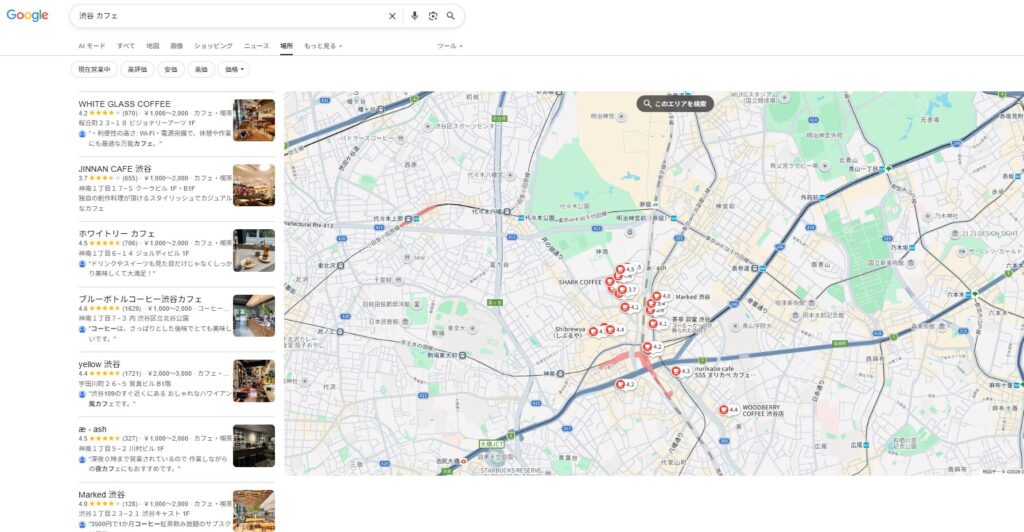Screen dimensions: 1024x532
Task: Toggle the 高評価 filter chip
Action: pos(137,69)
